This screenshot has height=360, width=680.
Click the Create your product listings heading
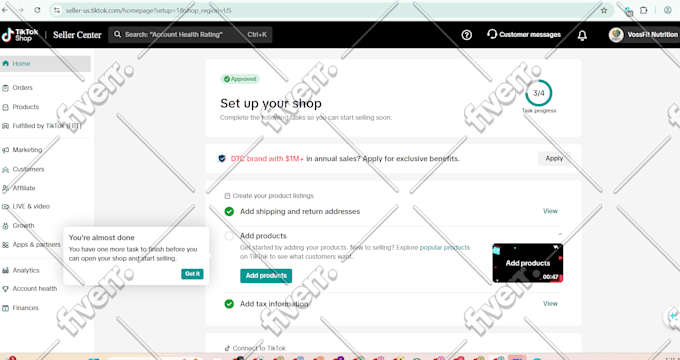click(x=273, y=196)
